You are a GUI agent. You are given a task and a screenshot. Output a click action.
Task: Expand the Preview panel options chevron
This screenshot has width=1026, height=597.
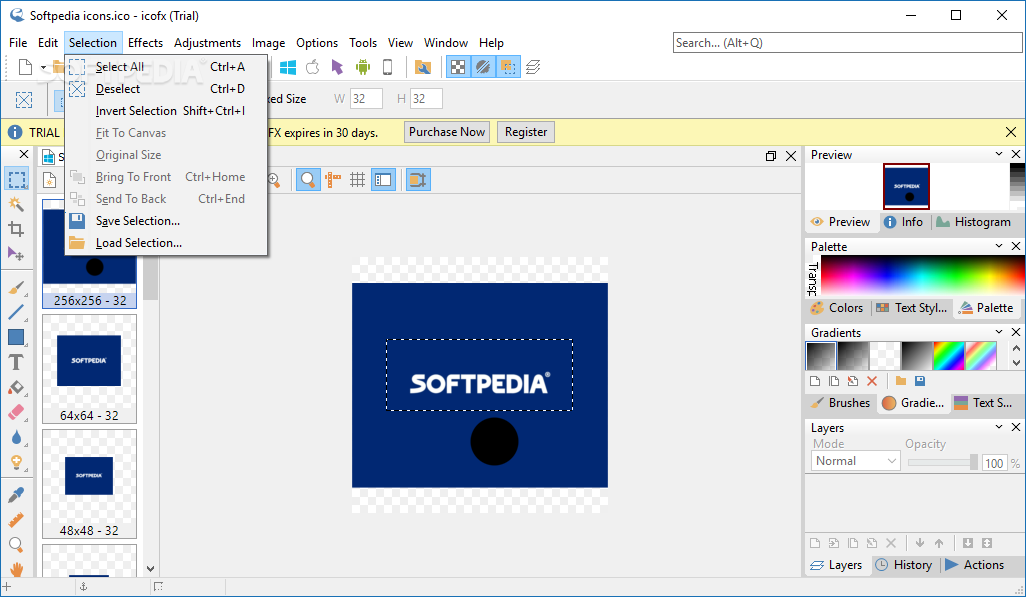[999, 154]
